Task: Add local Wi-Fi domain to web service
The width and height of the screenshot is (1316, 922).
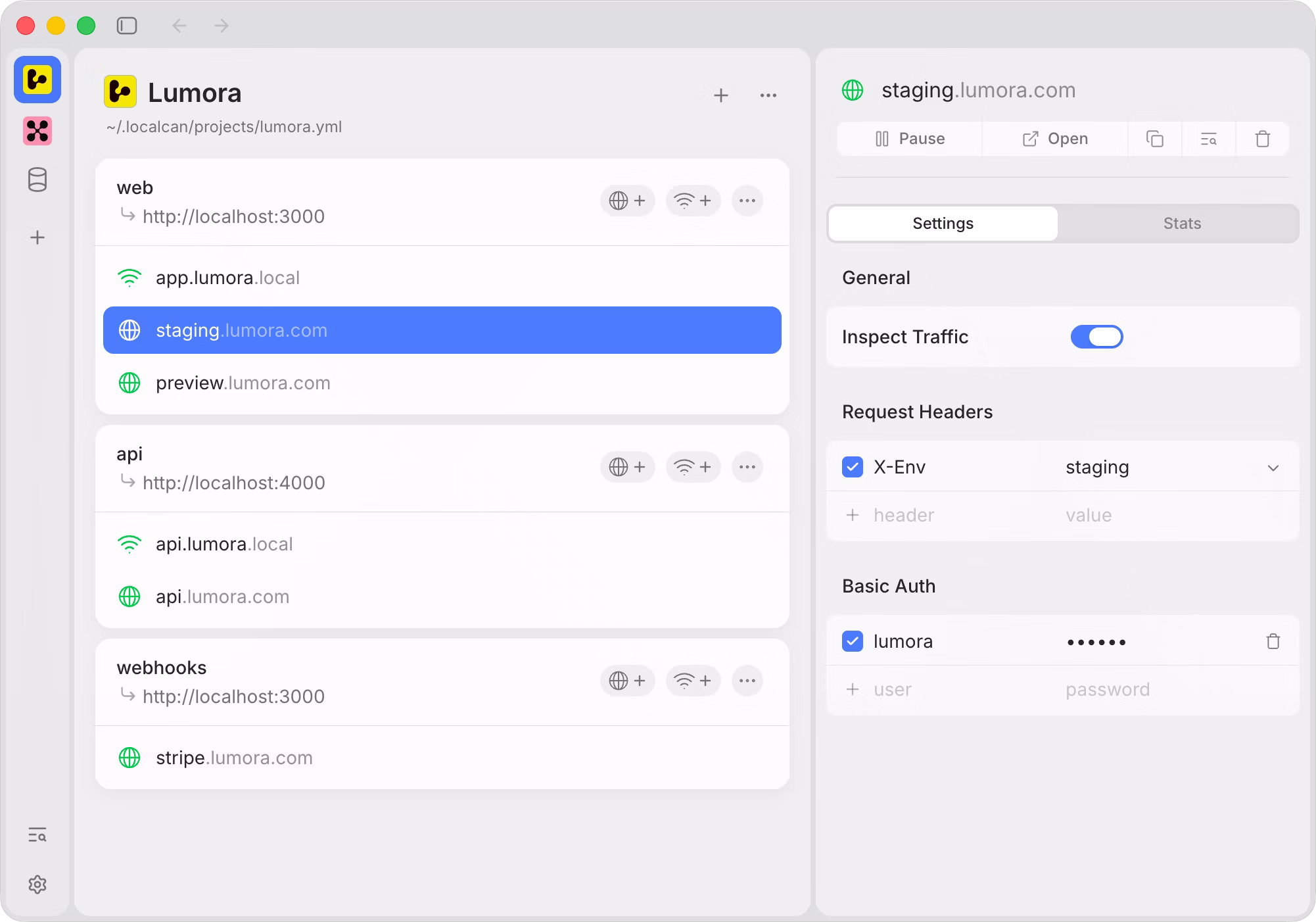Action: click(693, 201)
